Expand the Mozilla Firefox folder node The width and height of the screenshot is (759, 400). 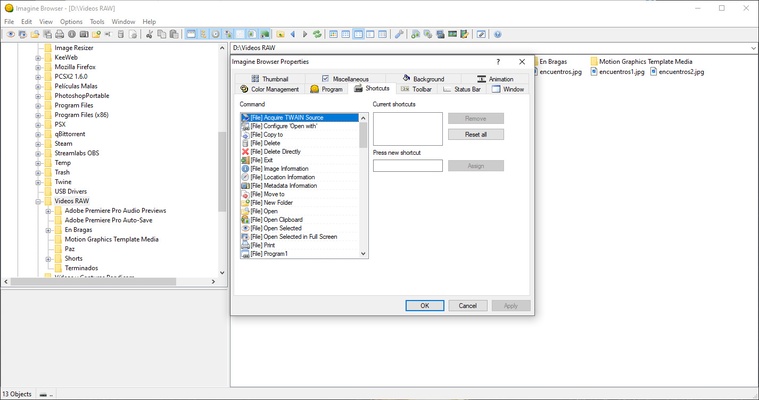coord(38,67)
